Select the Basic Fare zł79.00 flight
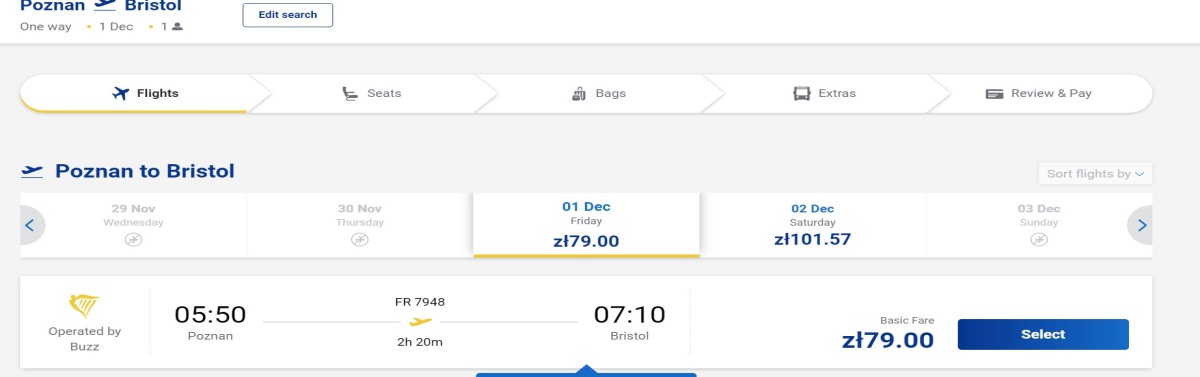The height and width of the screenshot is (377, 1200). point(1043,334)
